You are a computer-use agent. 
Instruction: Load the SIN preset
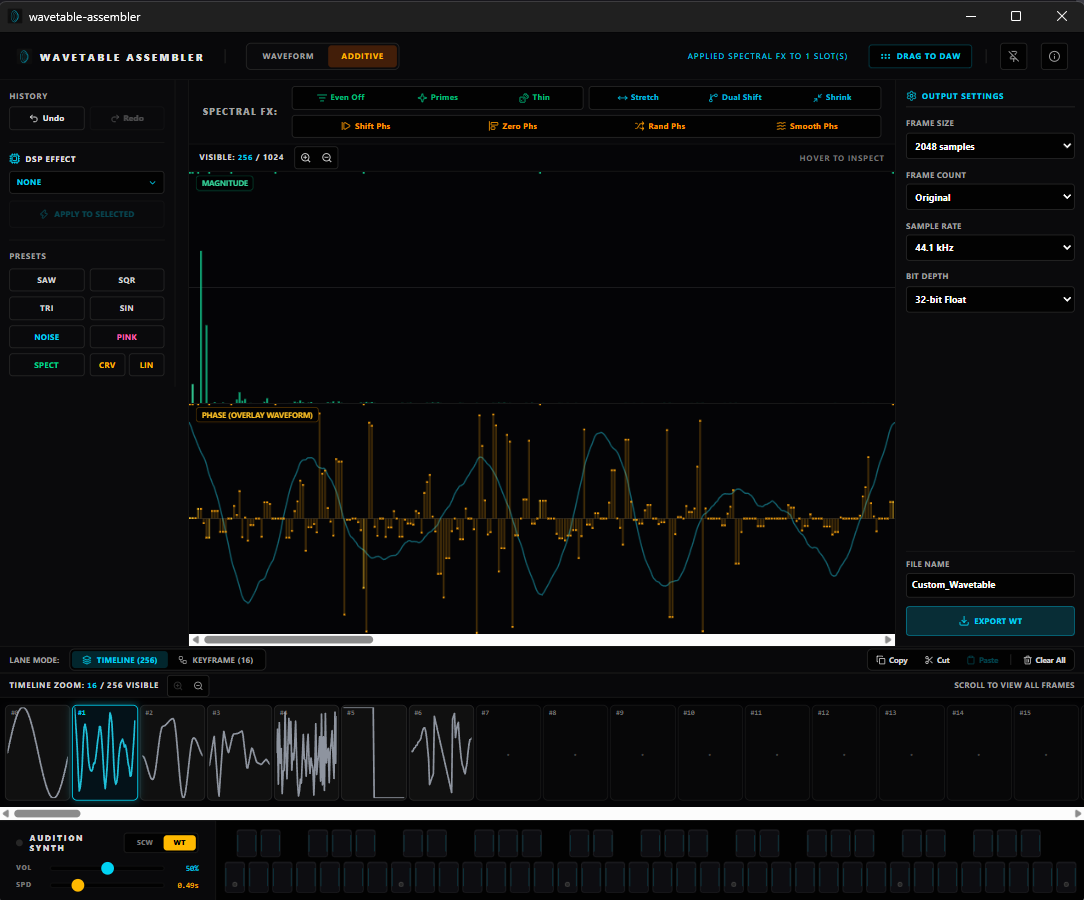click(127, 308)
